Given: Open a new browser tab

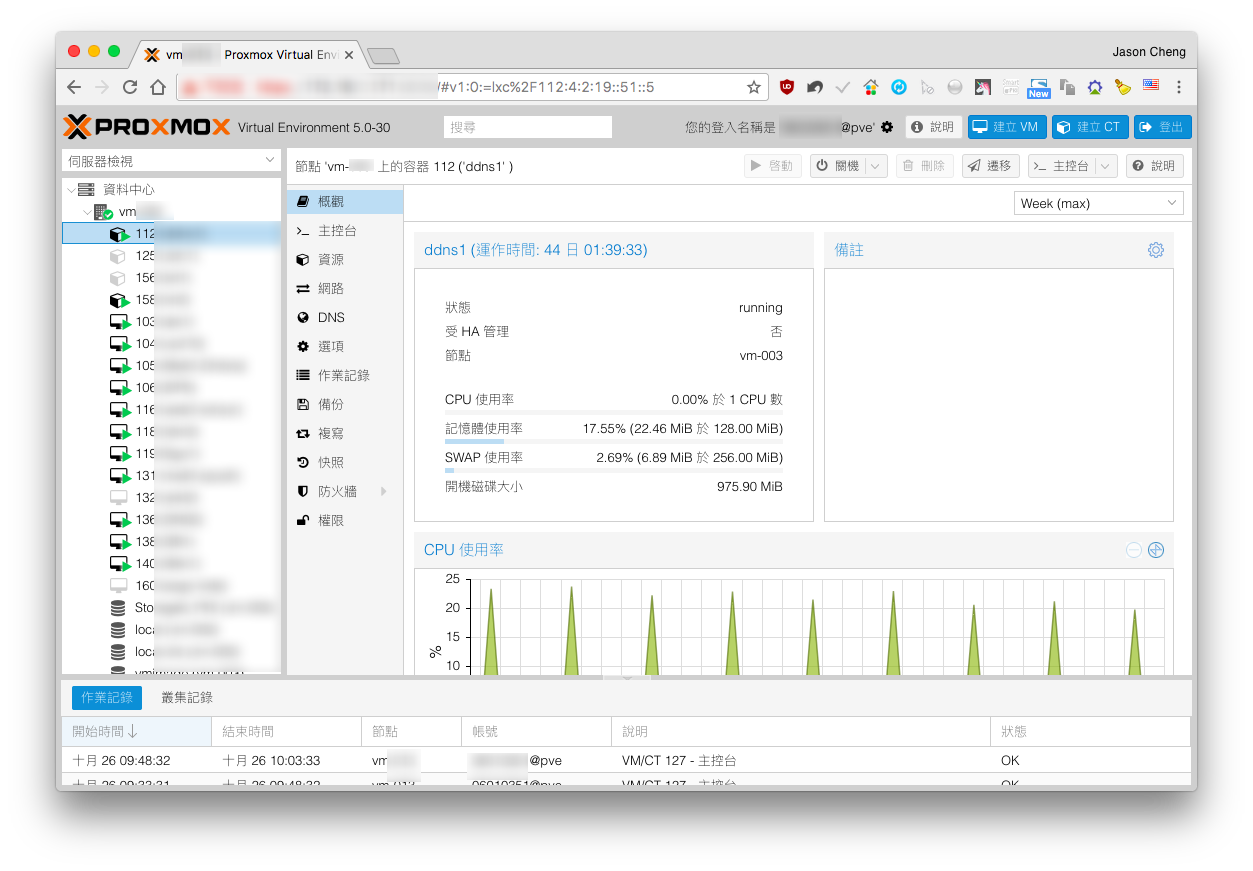Looking at the screenshot, I should [383, 55].
